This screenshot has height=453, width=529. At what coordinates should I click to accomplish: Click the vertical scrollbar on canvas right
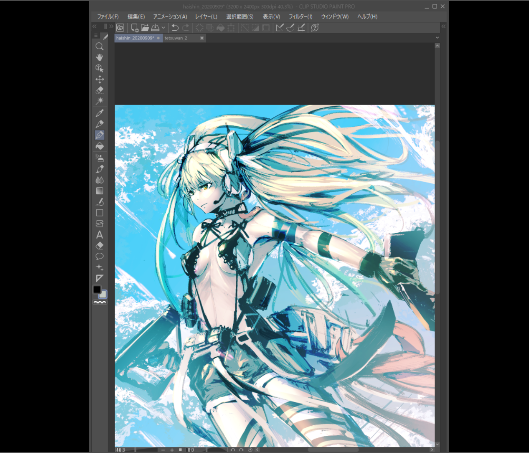[x=437, y=218]
